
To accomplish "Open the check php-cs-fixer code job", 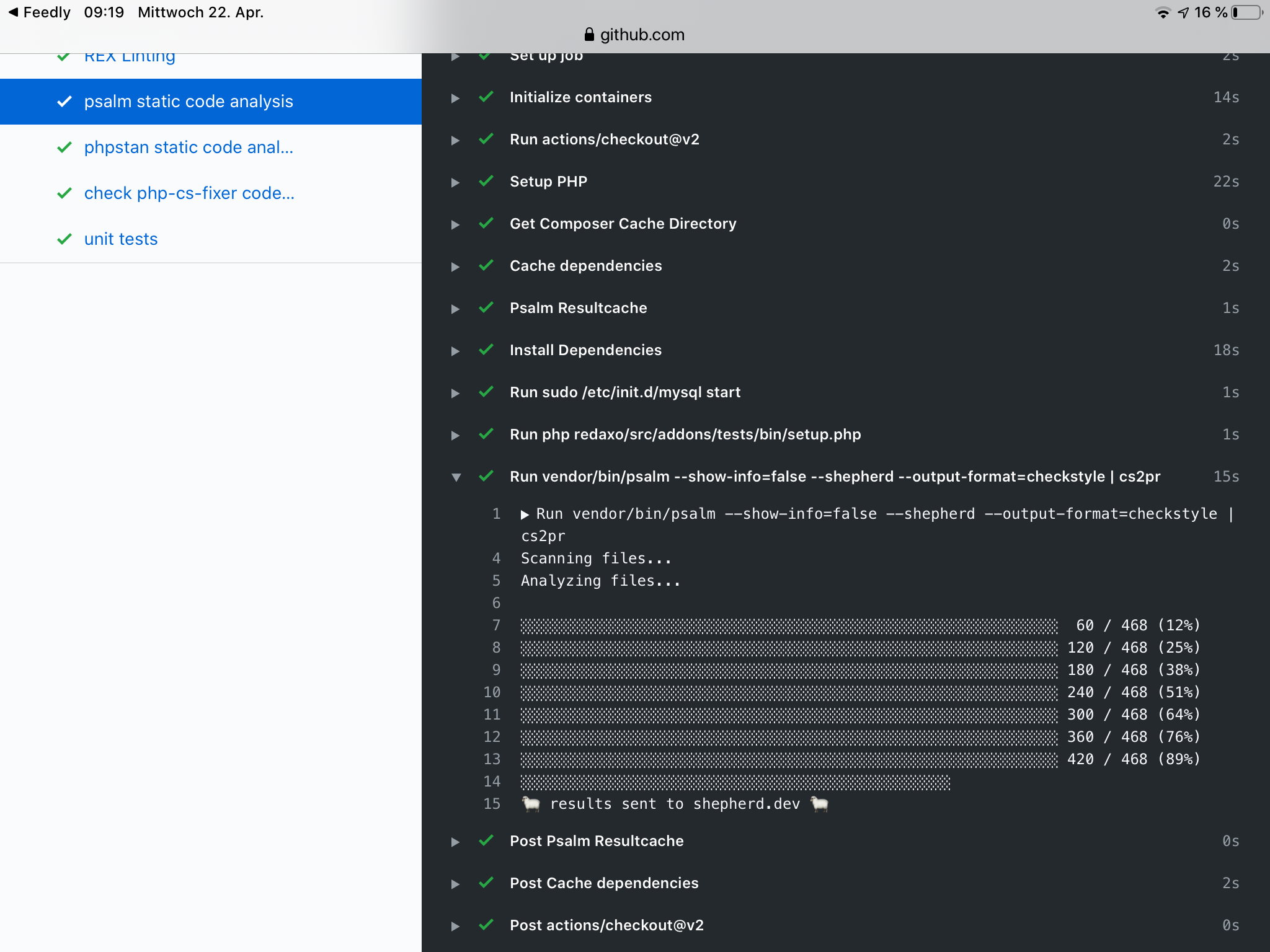I will pyautogui.click(x=189, y=193).
